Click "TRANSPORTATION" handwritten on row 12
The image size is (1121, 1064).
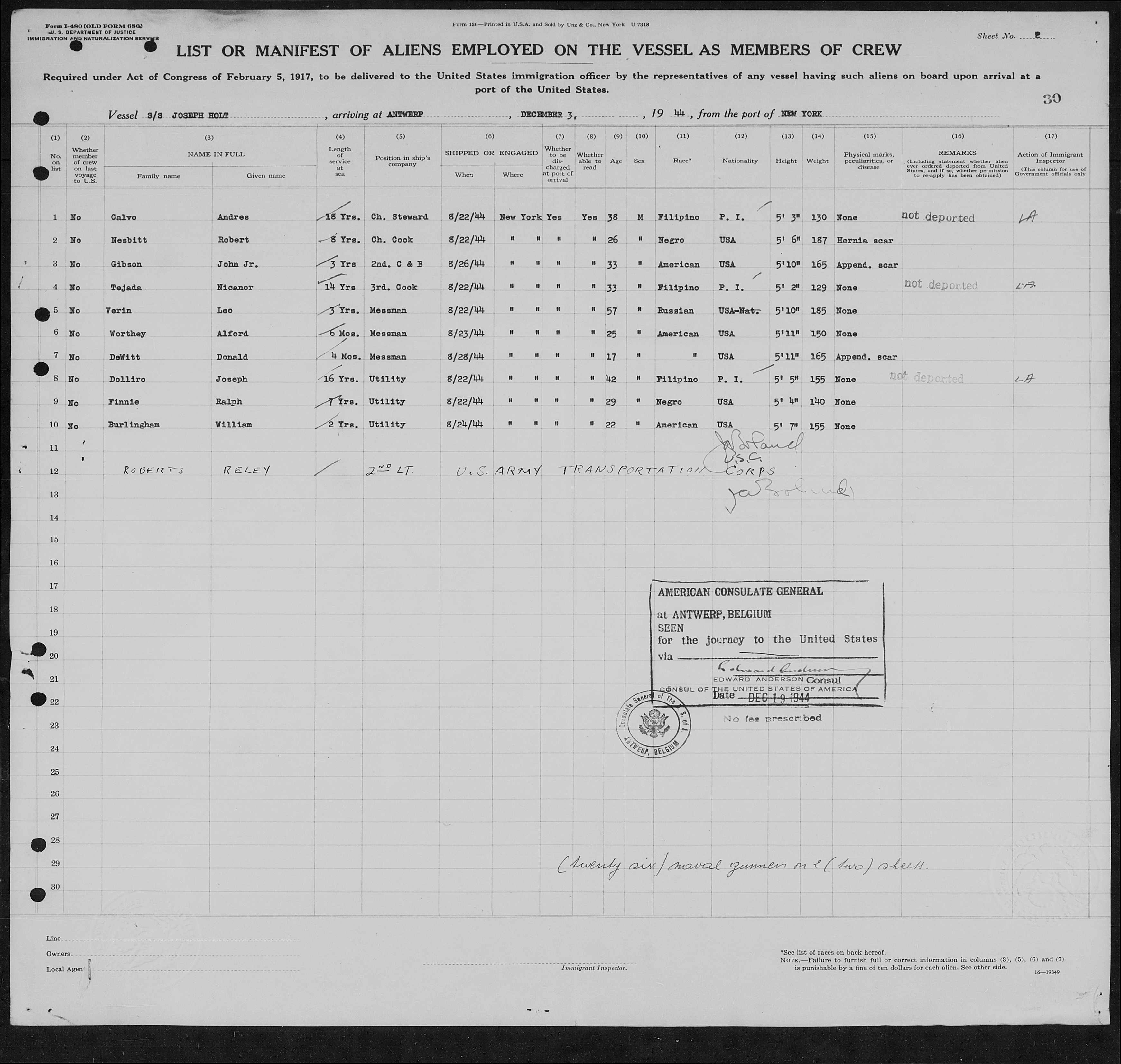(x=633, y=470)
